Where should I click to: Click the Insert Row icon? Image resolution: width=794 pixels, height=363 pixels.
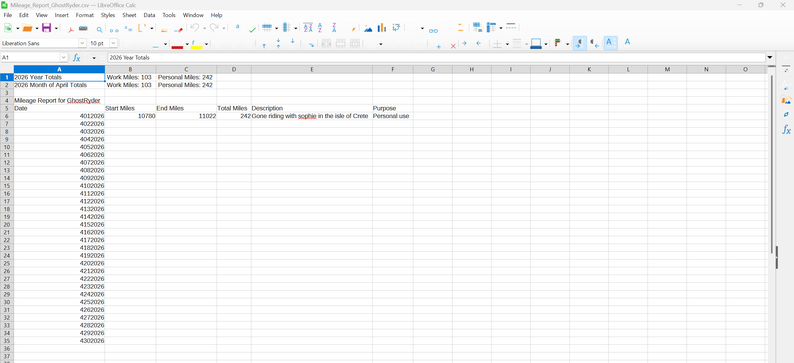tap(267, 28)
